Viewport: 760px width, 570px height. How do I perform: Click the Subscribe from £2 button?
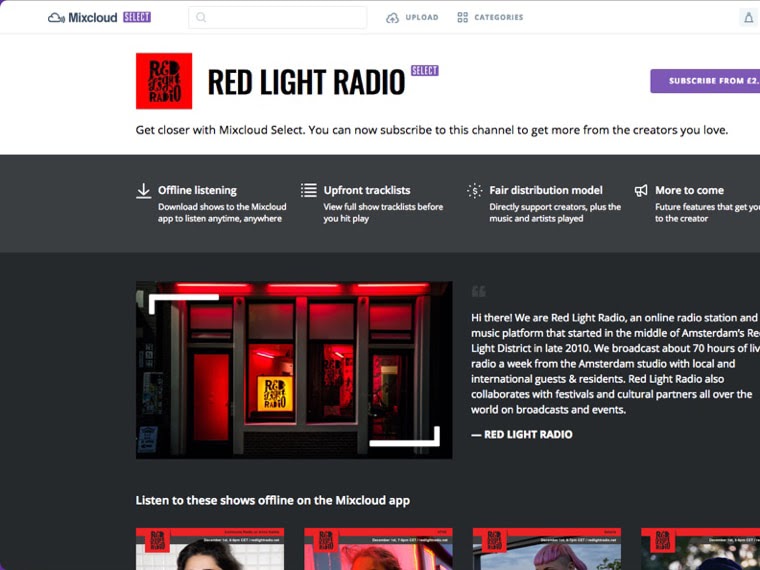(705, 81)
